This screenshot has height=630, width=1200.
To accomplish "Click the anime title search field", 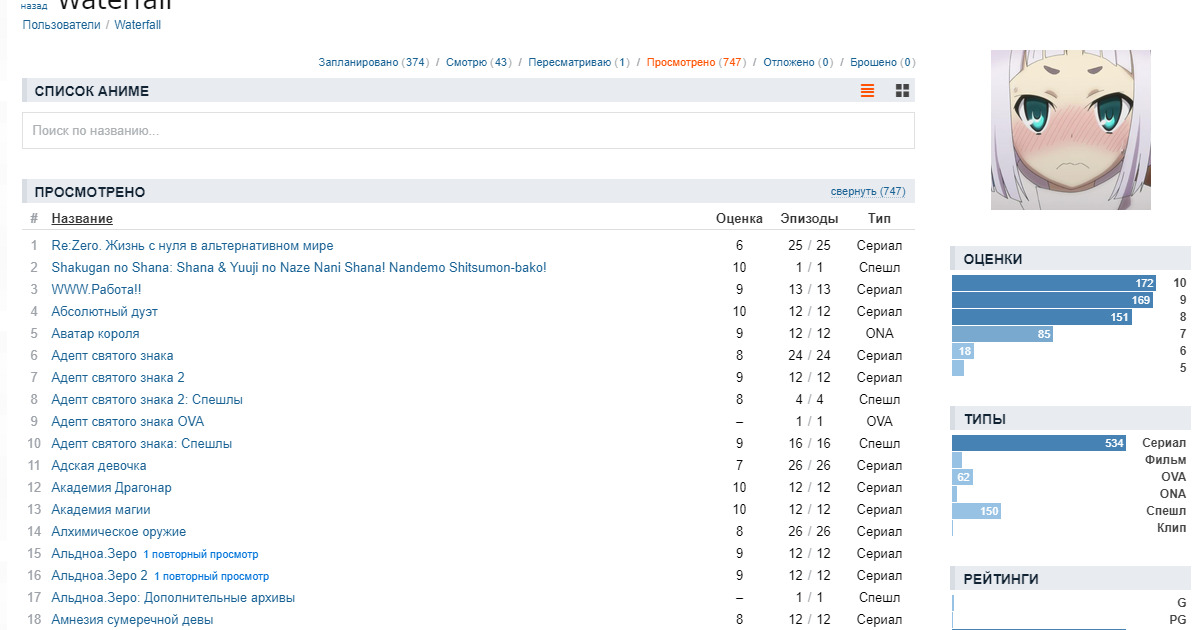I will (x=468, y=131).
